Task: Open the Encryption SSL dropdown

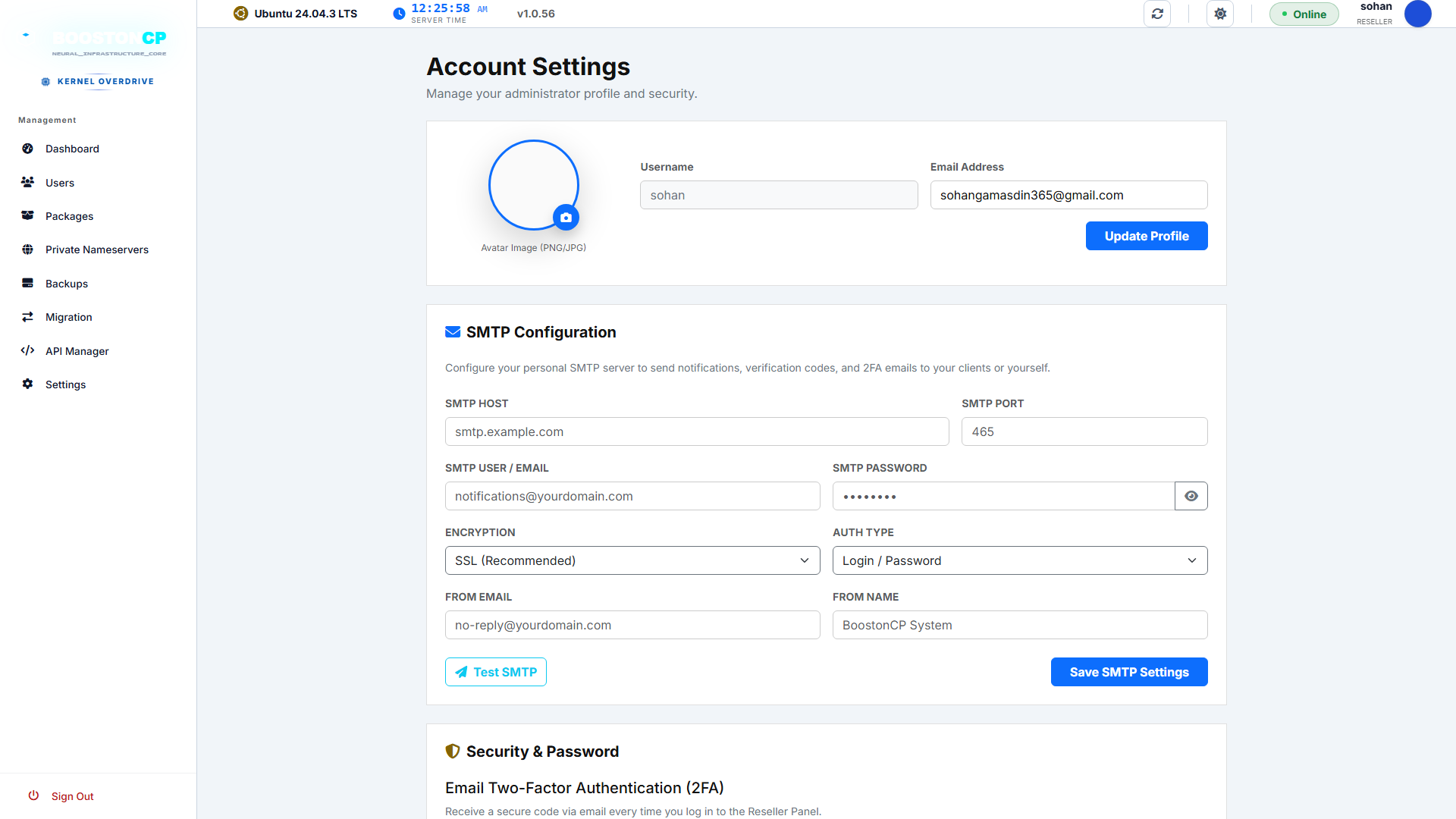Action: tap(632, 560)
